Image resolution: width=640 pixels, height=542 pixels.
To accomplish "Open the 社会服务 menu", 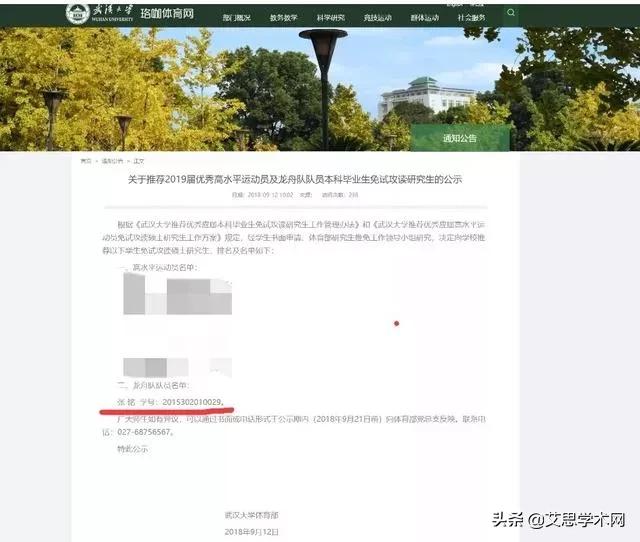I will pyautogui.click(x=471, y=18).
